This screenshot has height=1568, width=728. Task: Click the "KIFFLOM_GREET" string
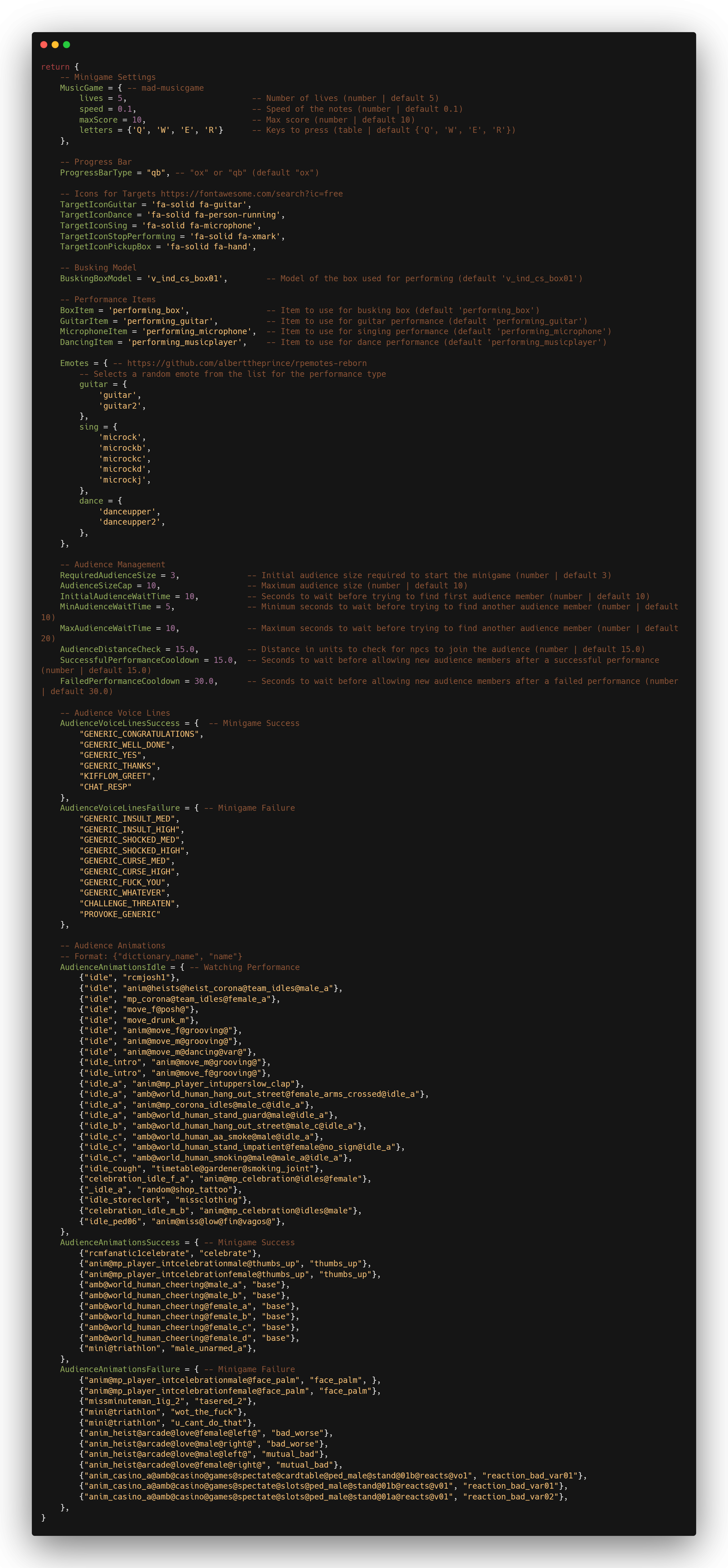(115, 777)
